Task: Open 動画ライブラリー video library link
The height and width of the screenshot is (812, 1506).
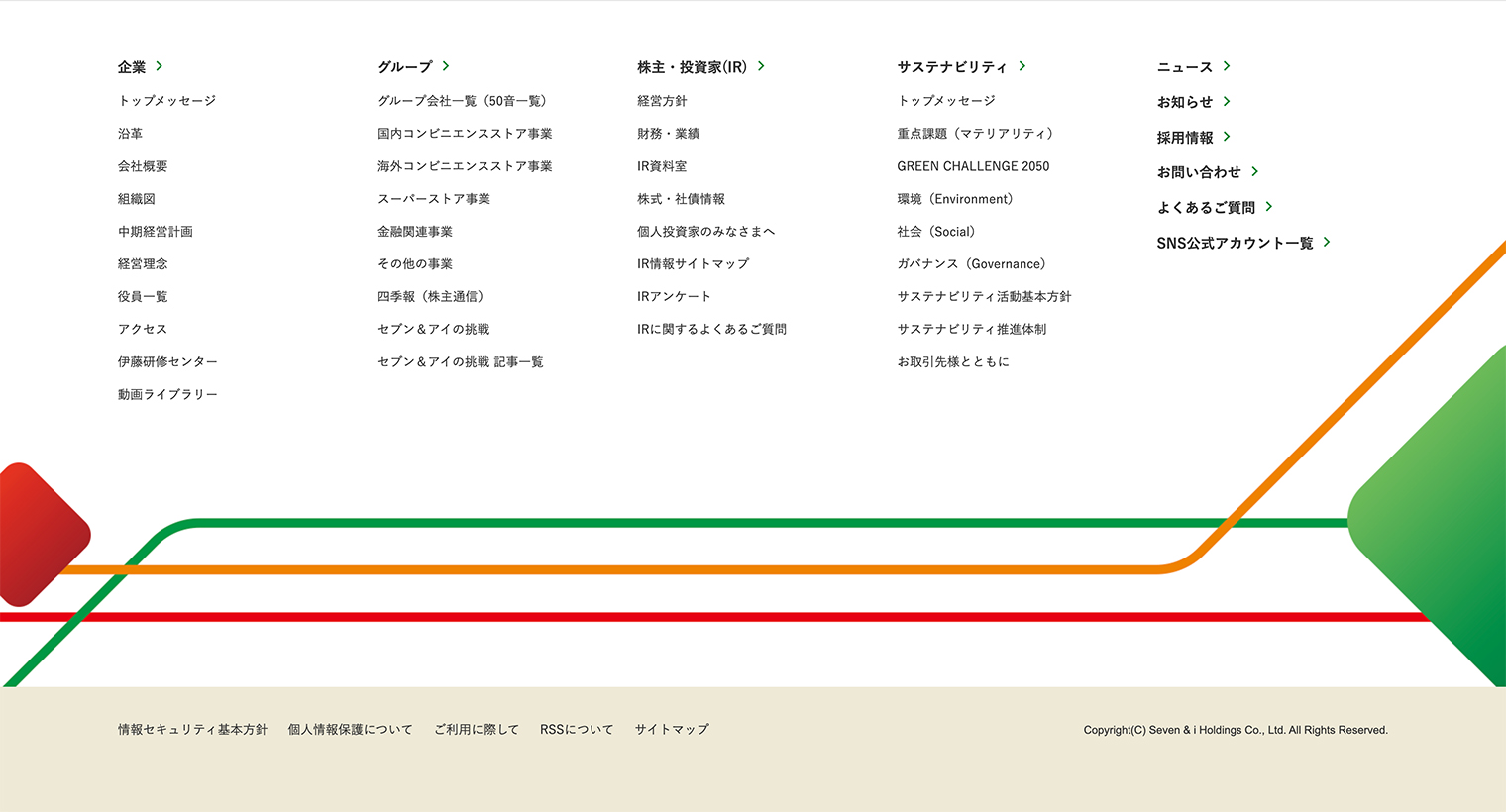Action: [x=167, y=395]
